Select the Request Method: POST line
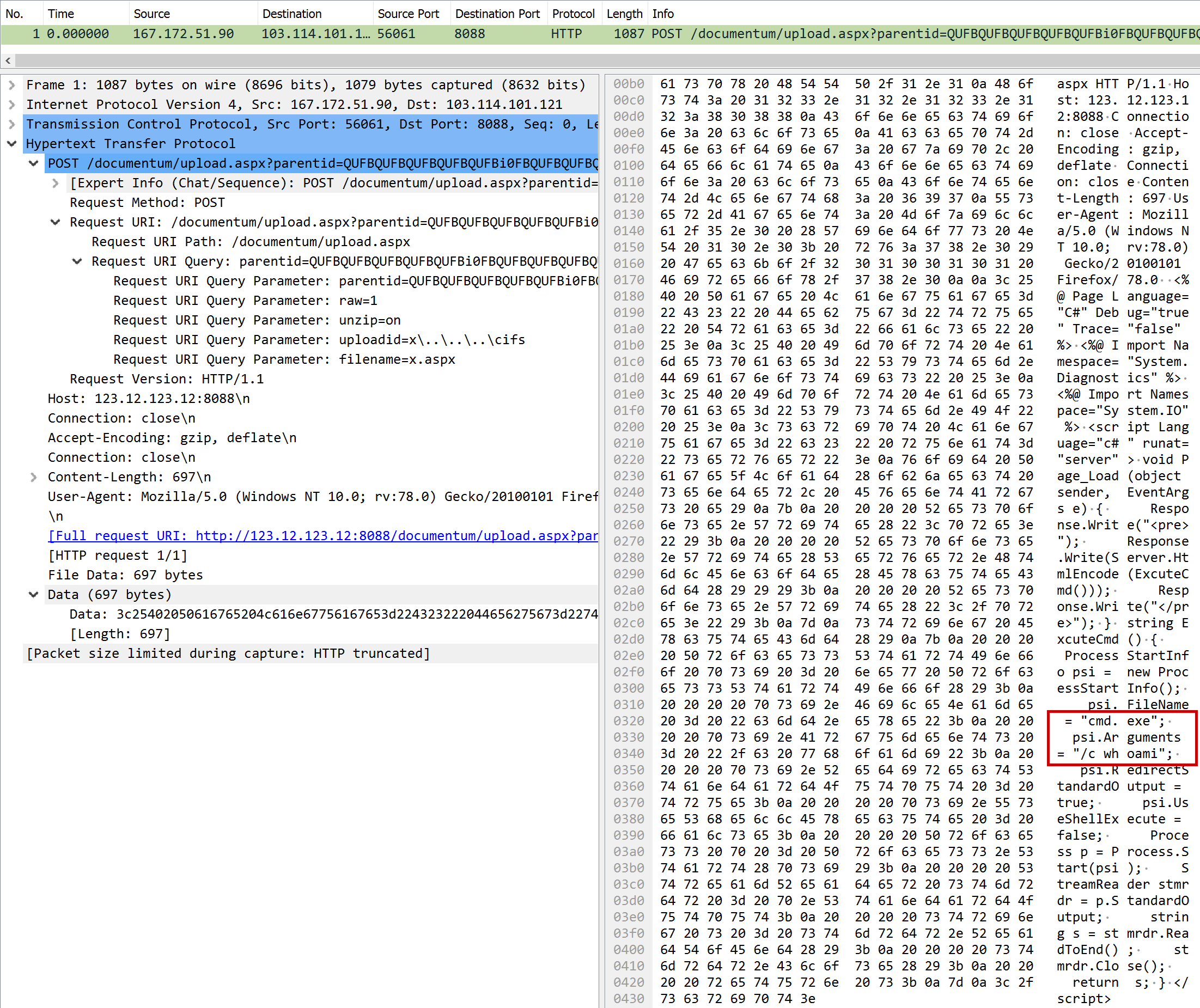The width and height of the screenshot is (1200, 1008). coord(148,203)
